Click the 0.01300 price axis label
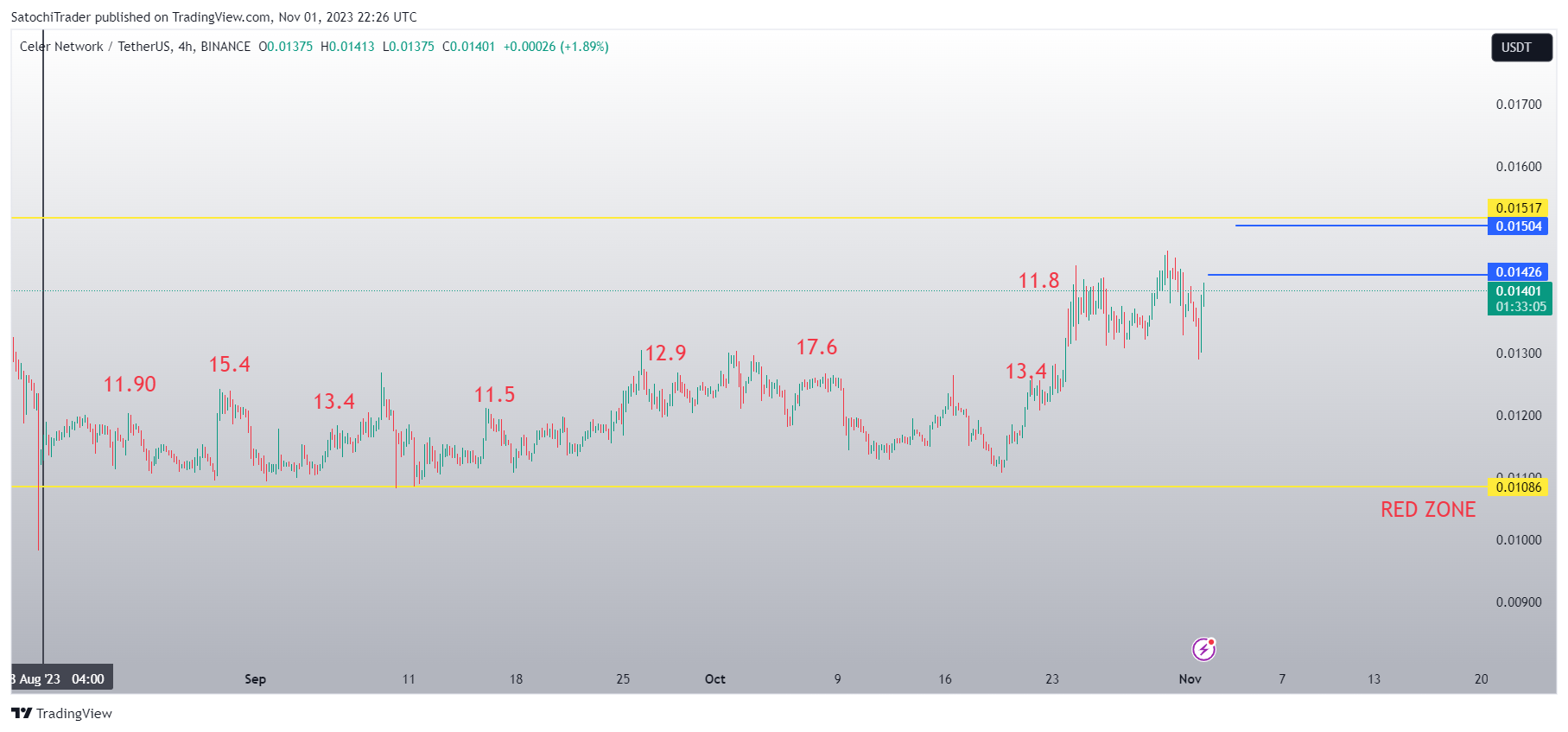 [1519, 353]
